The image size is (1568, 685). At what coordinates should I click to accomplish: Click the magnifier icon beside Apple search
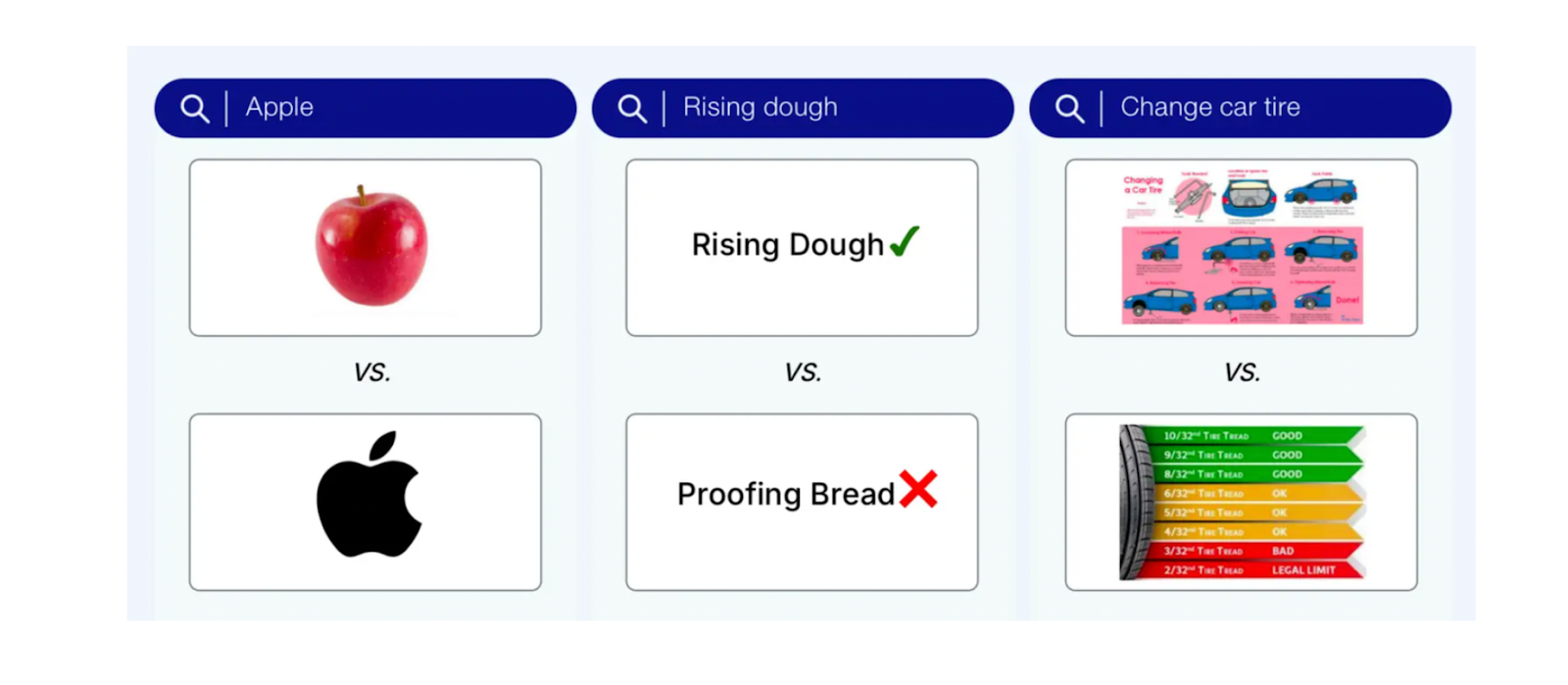195,109
